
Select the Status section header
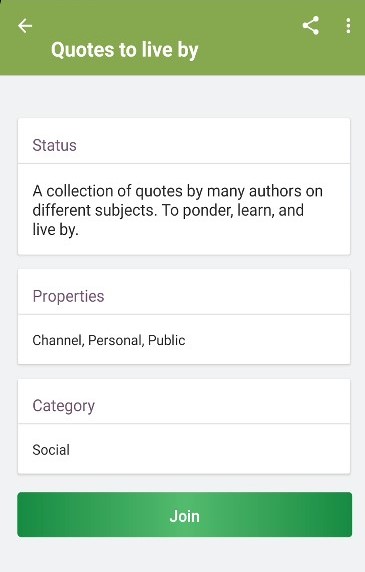pyautogui.click(x=54, y=145)
